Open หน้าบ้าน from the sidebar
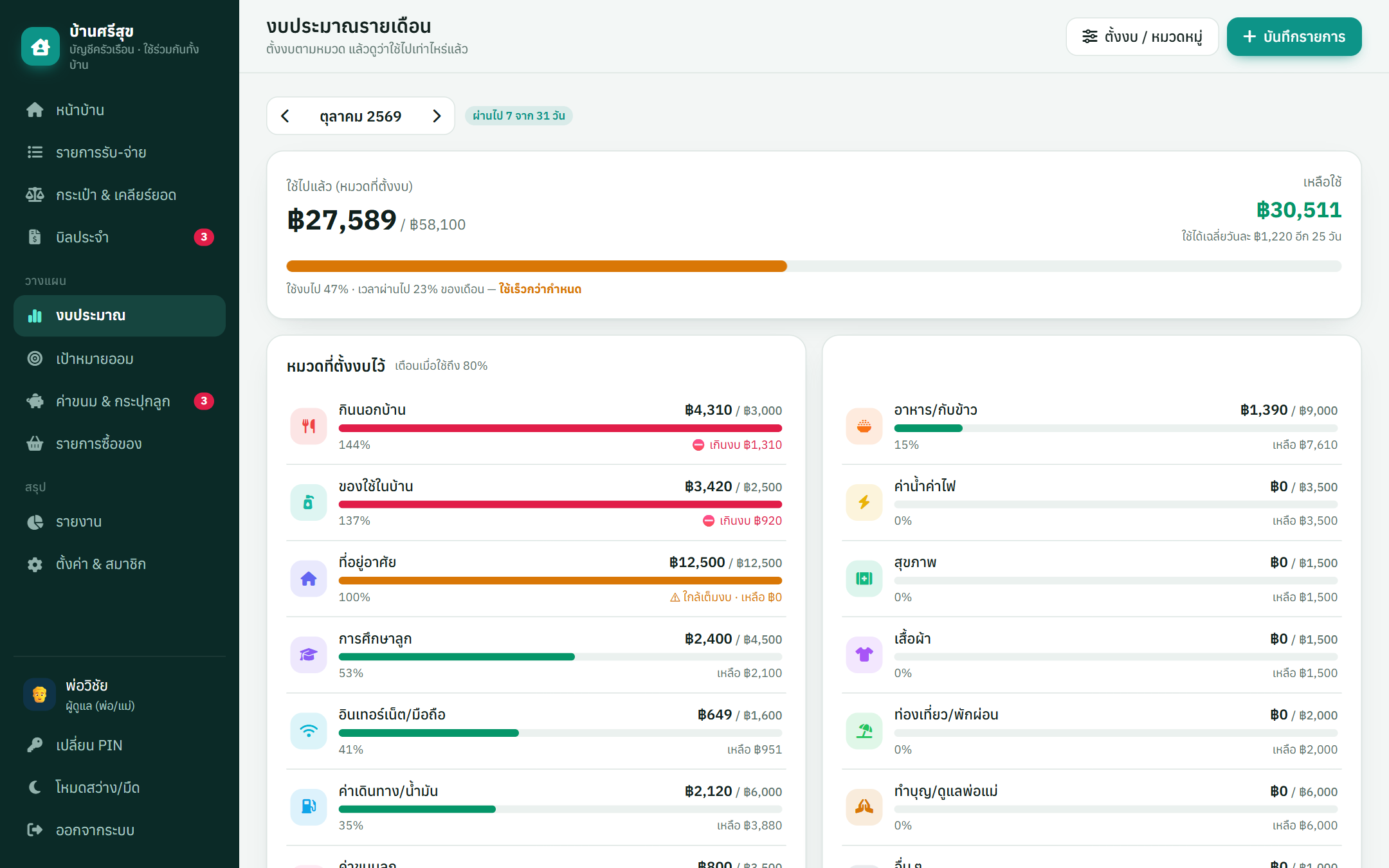This screenshot has height=868, width=1389. 120,110
